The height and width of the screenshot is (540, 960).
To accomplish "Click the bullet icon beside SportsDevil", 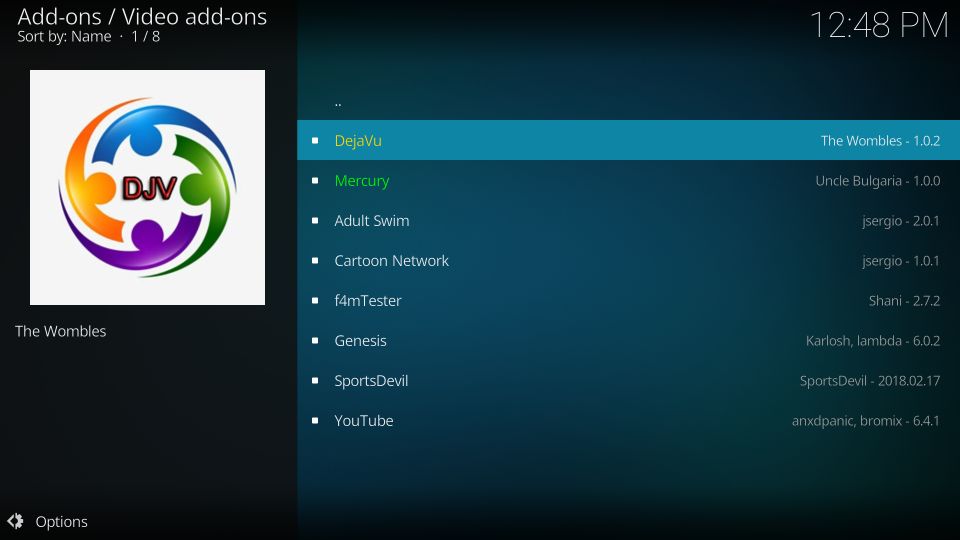I will click(315, 380).
